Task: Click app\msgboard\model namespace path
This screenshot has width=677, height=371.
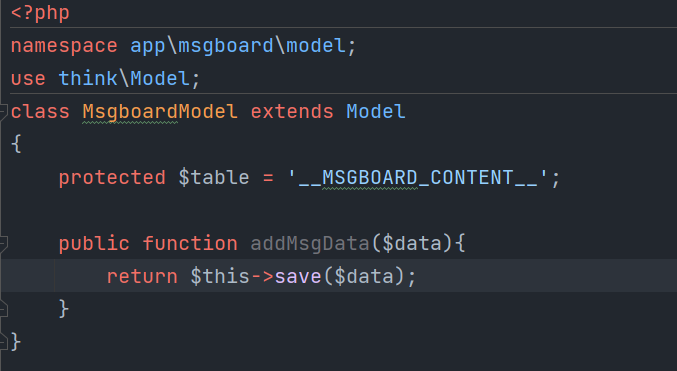Action: coord(238,46)
